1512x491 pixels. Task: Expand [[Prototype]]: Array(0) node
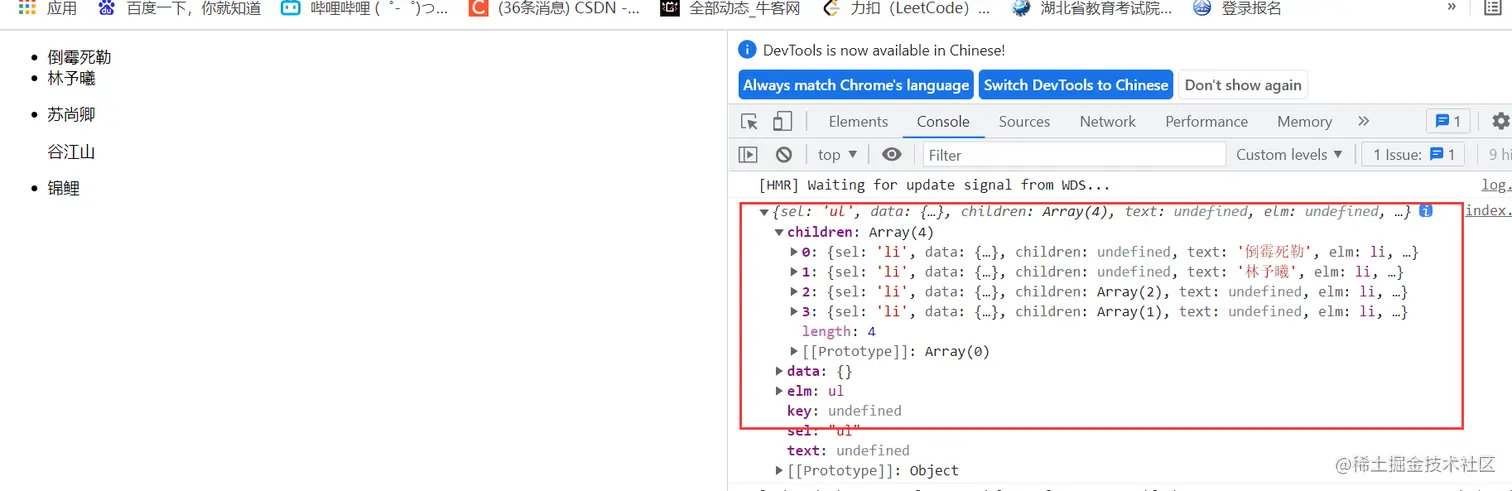coord(795,352)
